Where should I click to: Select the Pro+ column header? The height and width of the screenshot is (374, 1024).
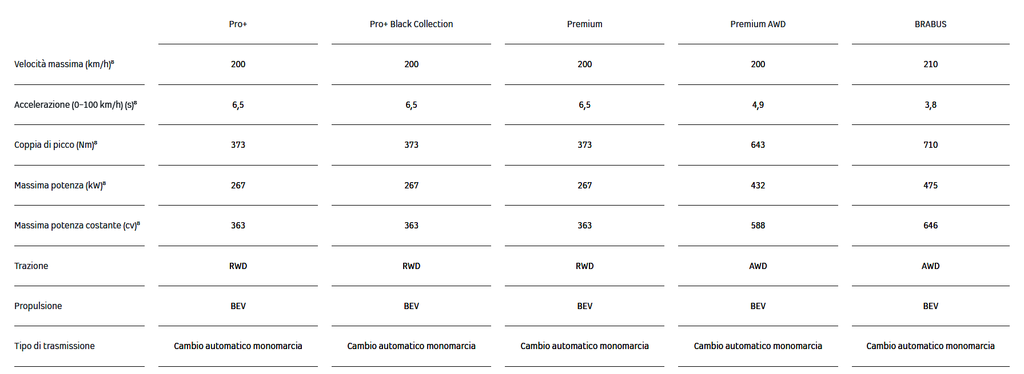pos(238,24)
